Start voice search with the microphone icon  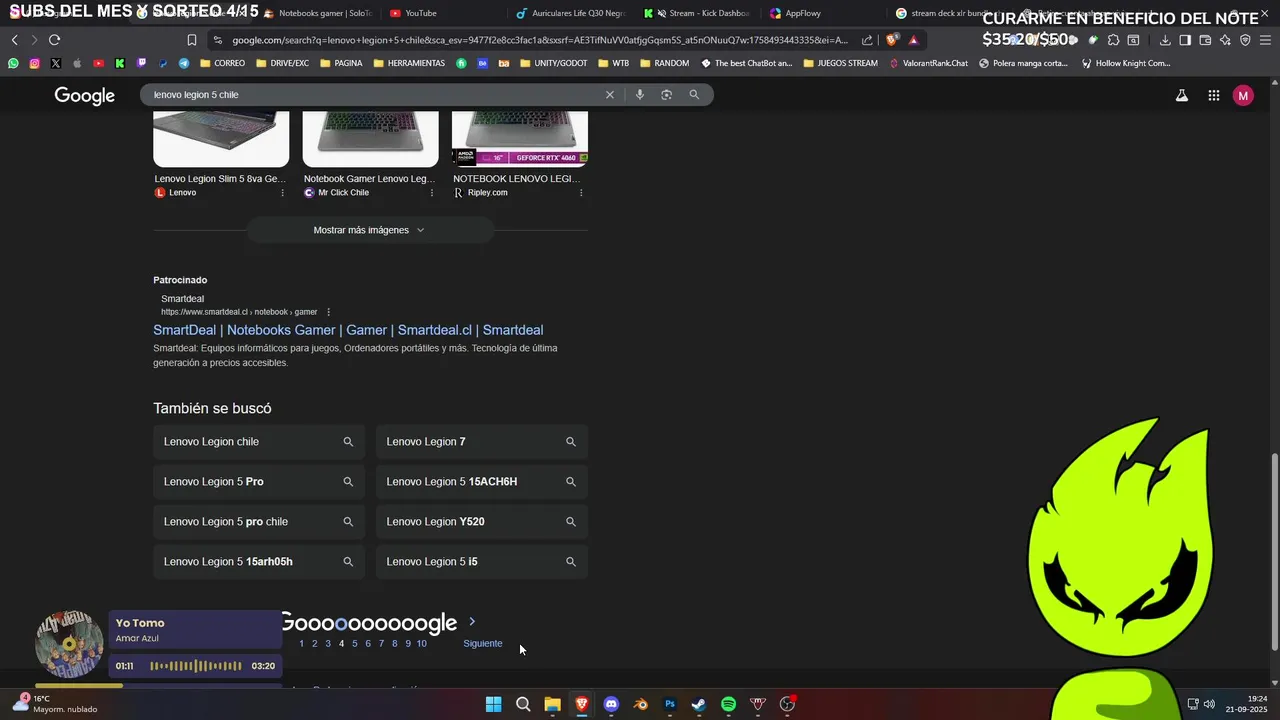tap(640, 94)
